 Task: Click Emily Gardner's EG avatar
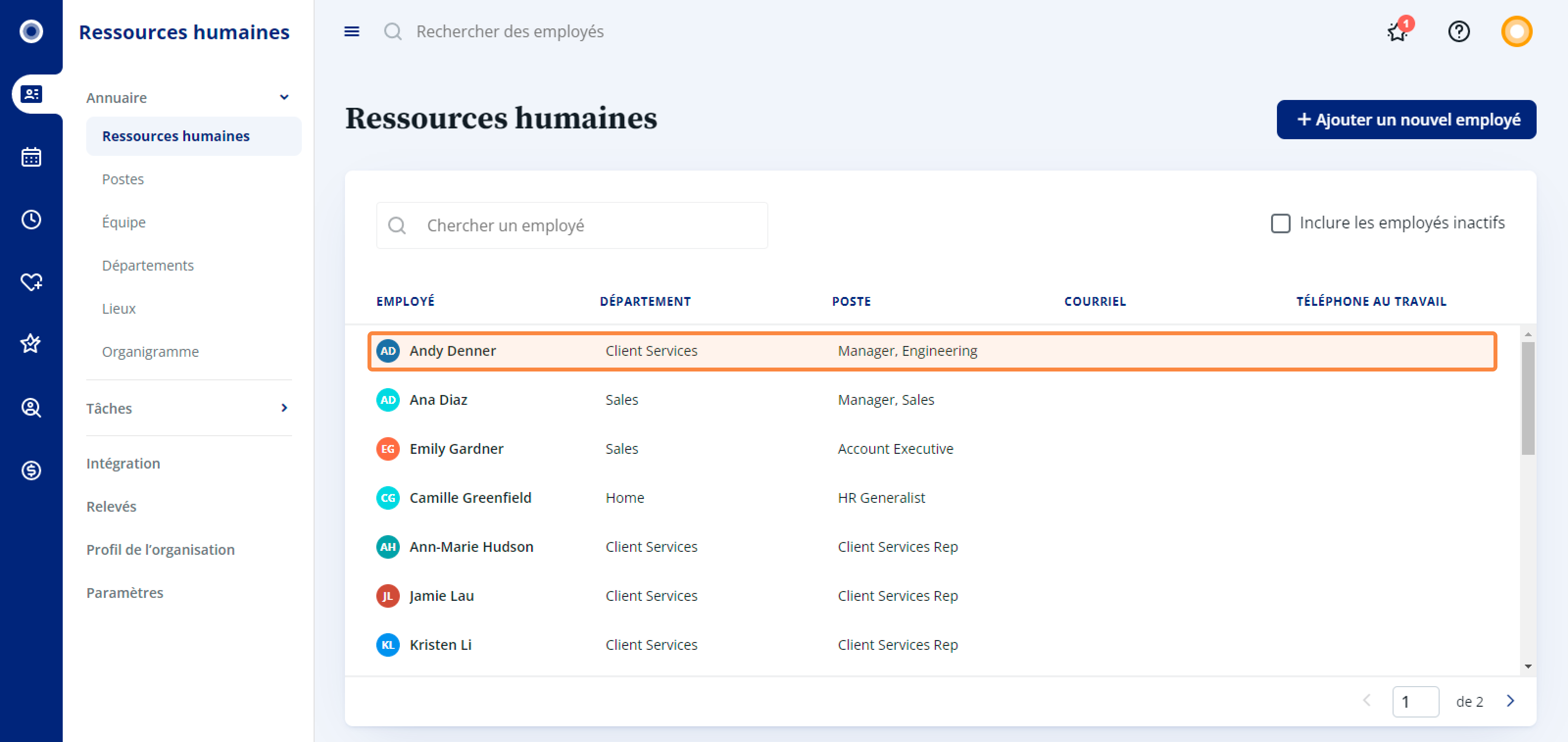388,449
